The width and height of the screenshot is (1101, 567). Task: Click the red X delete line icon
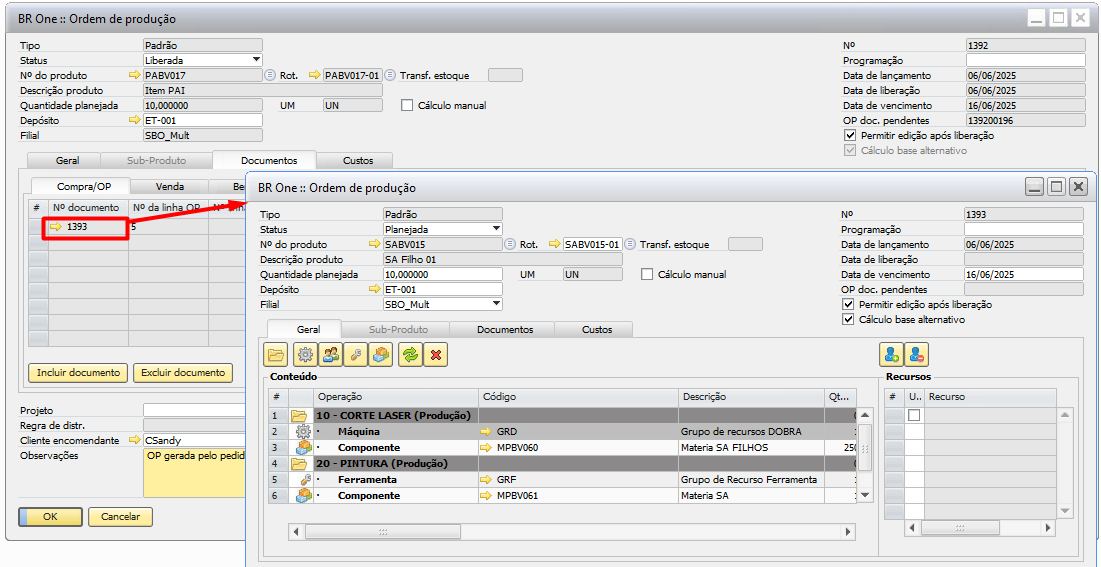coord(435,355)
